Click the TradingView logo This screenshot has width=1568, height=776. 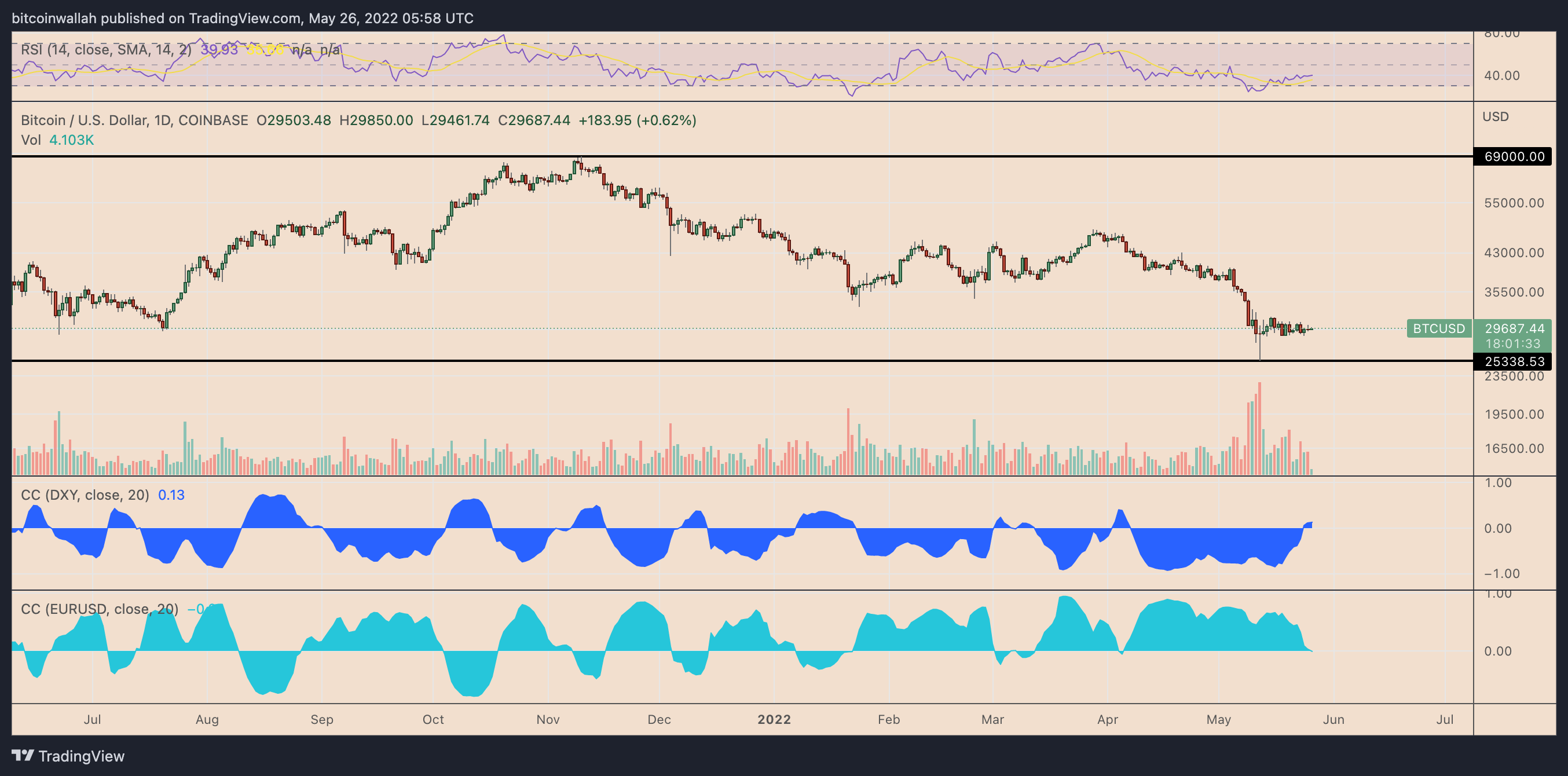[x=73, y=756]
